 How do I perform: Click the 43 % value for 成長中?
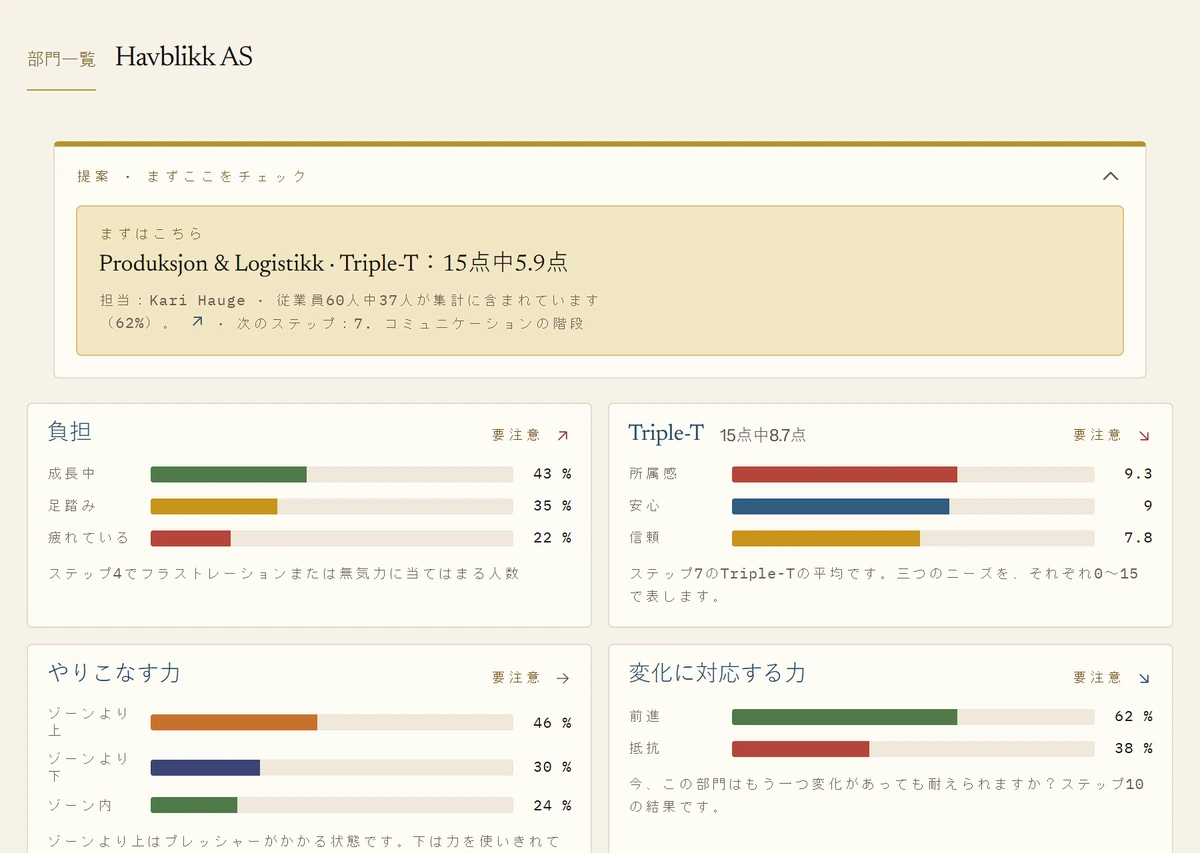click(552, 474)
